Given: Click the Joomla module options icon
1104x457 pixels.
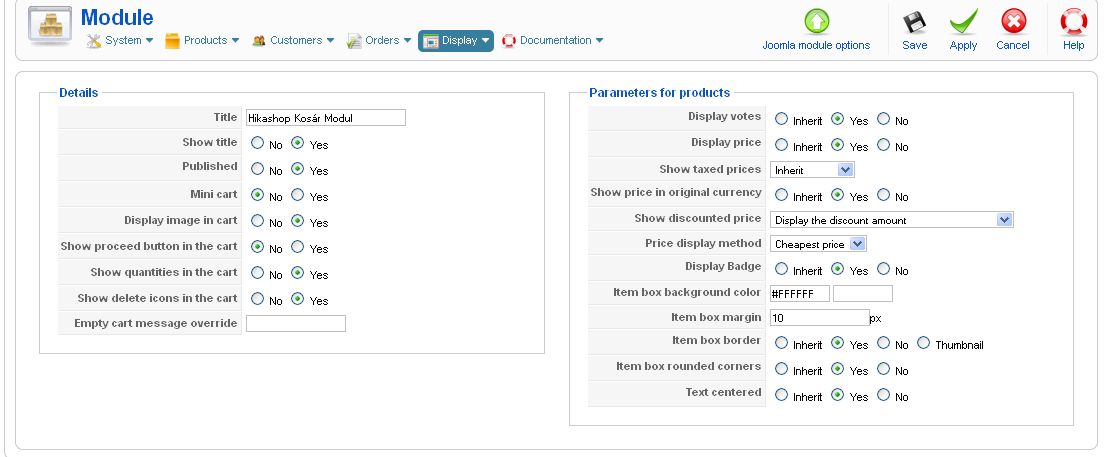Looking at the screenshot, I should click(816, 22).
